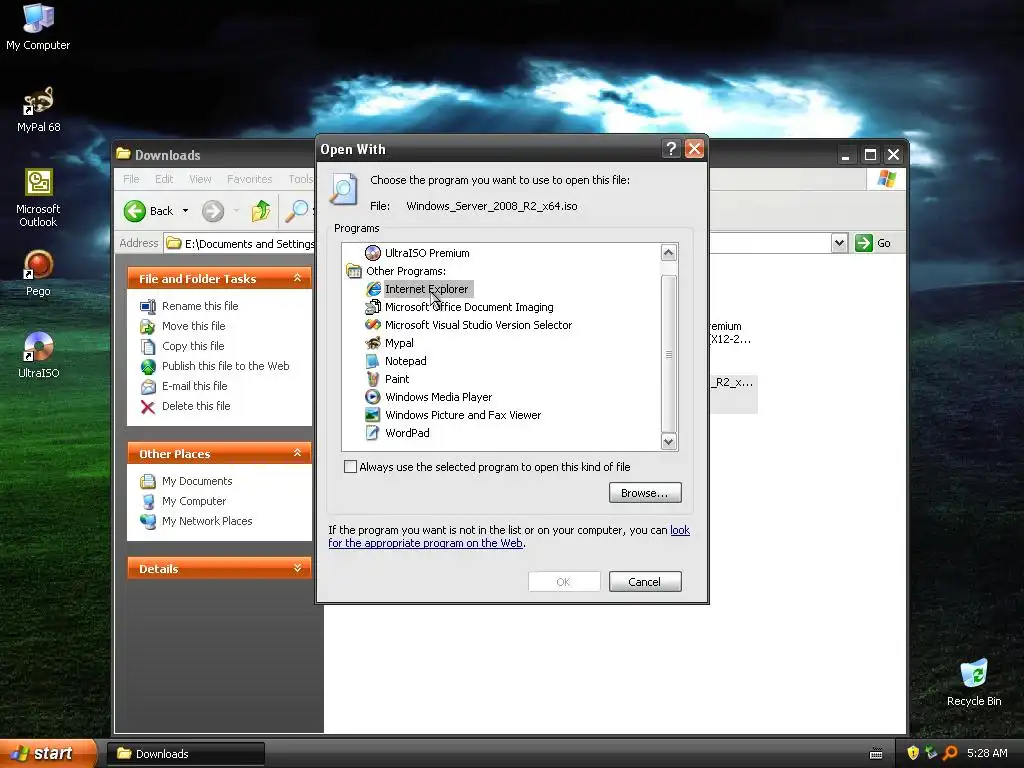Image resolution: width=1024 pixels, height=768 pixels.
Task: Select Pego desktop shortcut
Action: pyautogui.click(x=38, y=274)
